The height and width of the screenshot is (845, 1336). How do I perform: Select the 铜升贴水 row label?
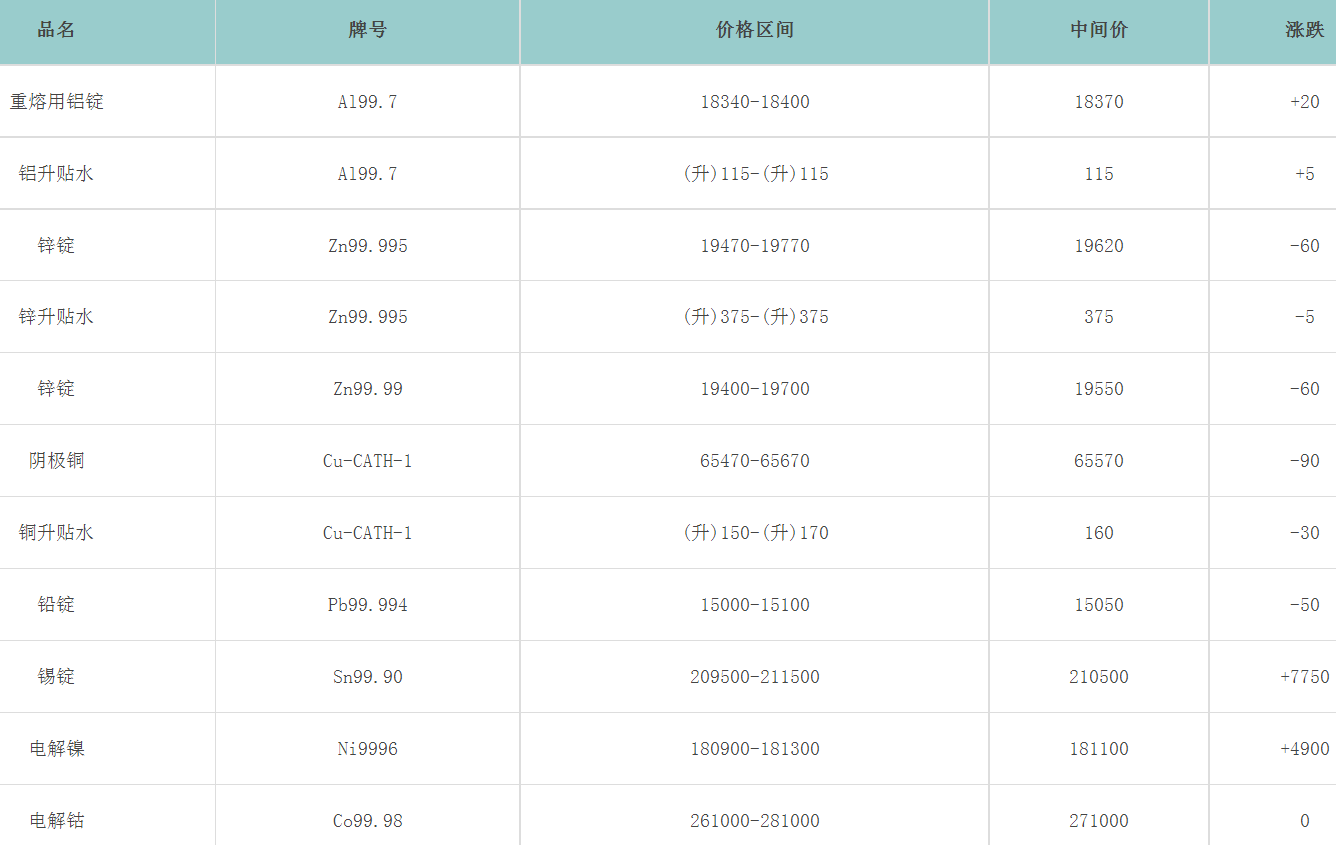coord(56,533)
